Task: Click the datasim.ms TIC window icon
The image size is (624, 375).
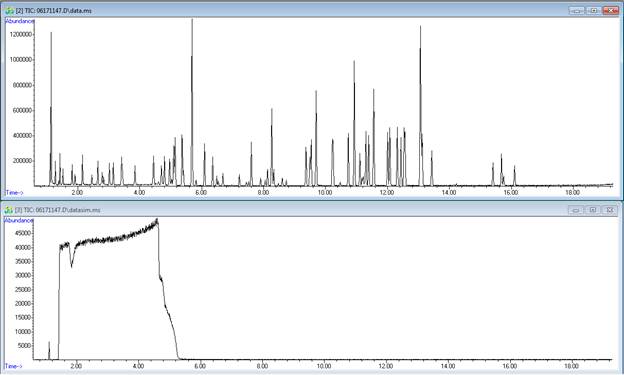Action: (9, 210)
